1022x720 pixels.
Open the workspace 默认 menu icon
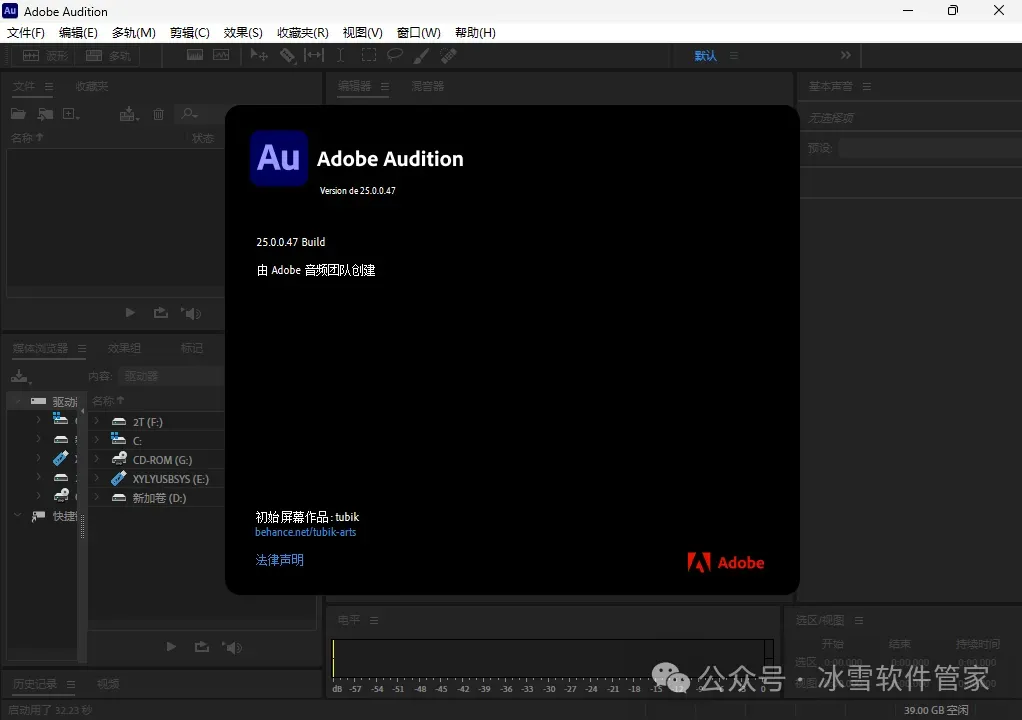734,55
